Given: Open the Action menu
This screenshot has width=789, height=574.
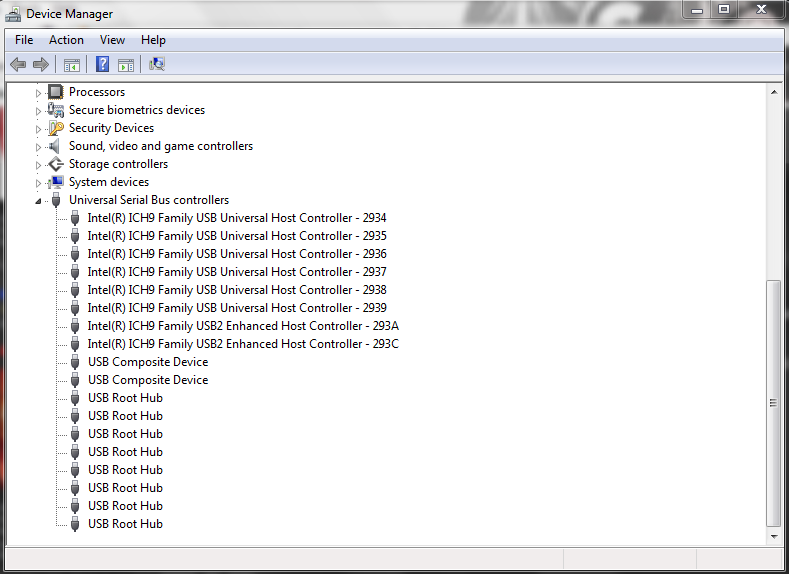Looking at the screenshot, I should [x=66, y=40].
